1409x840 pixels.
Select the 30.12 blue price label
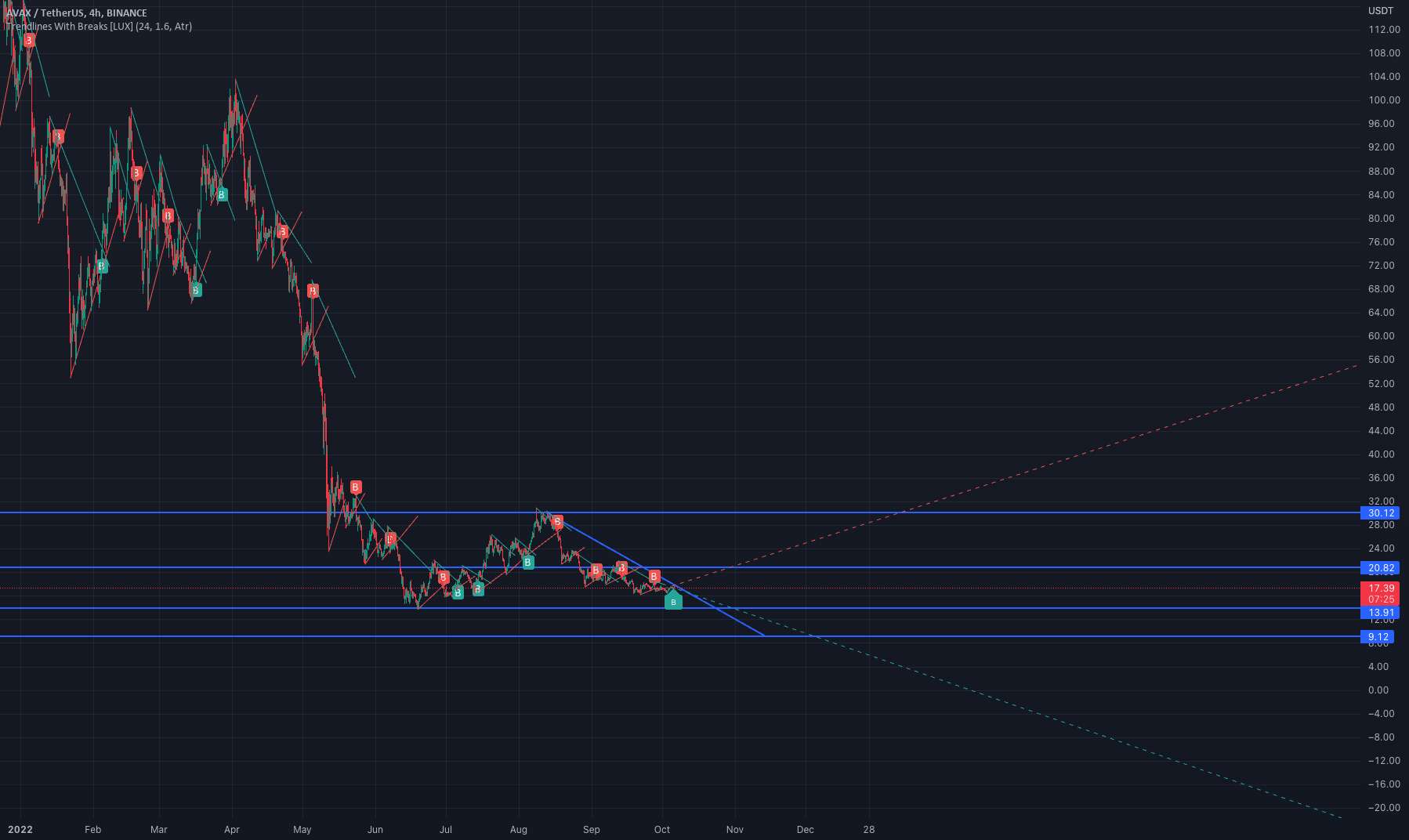point(1380,513)
